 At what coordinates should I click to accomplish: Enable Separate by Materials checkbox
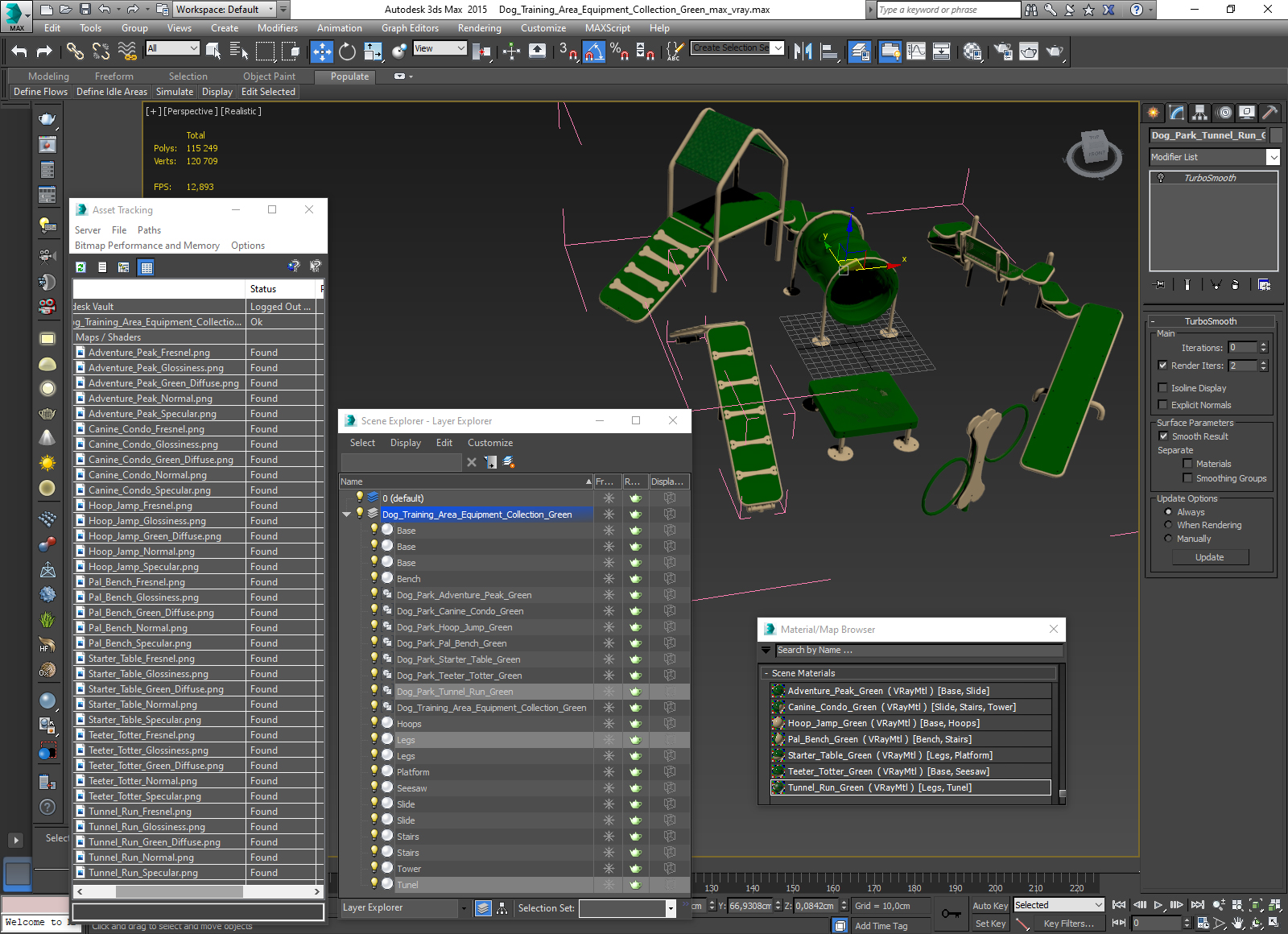(1187, 464)
